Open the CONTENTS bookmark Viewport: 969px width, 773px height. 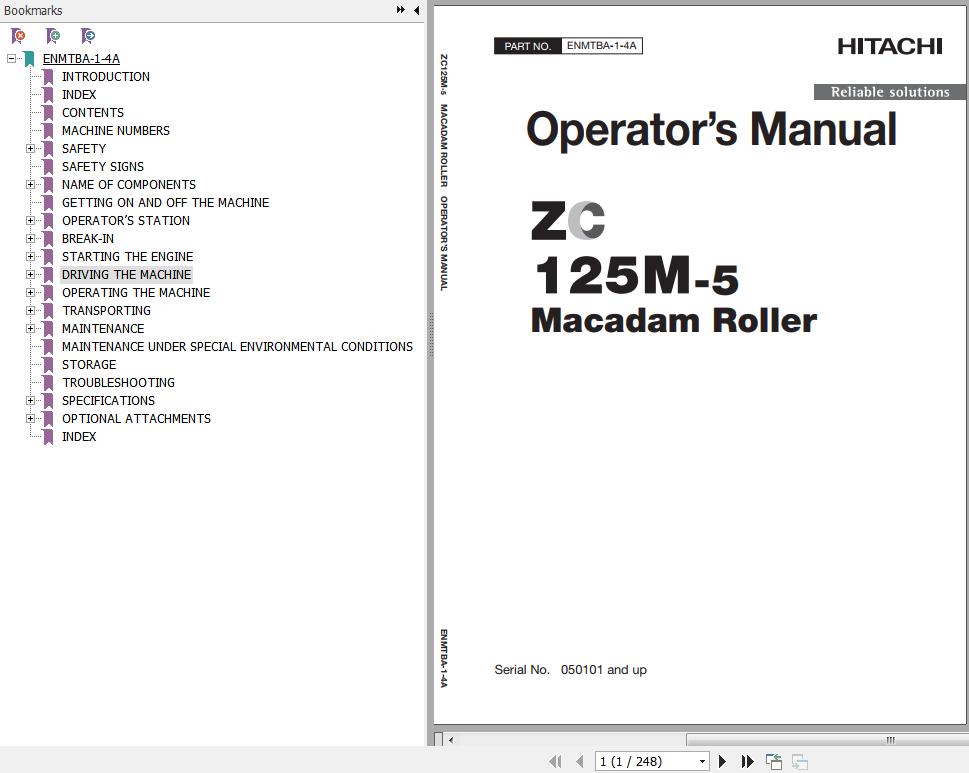pyautogui.click(x=93, y=112)
